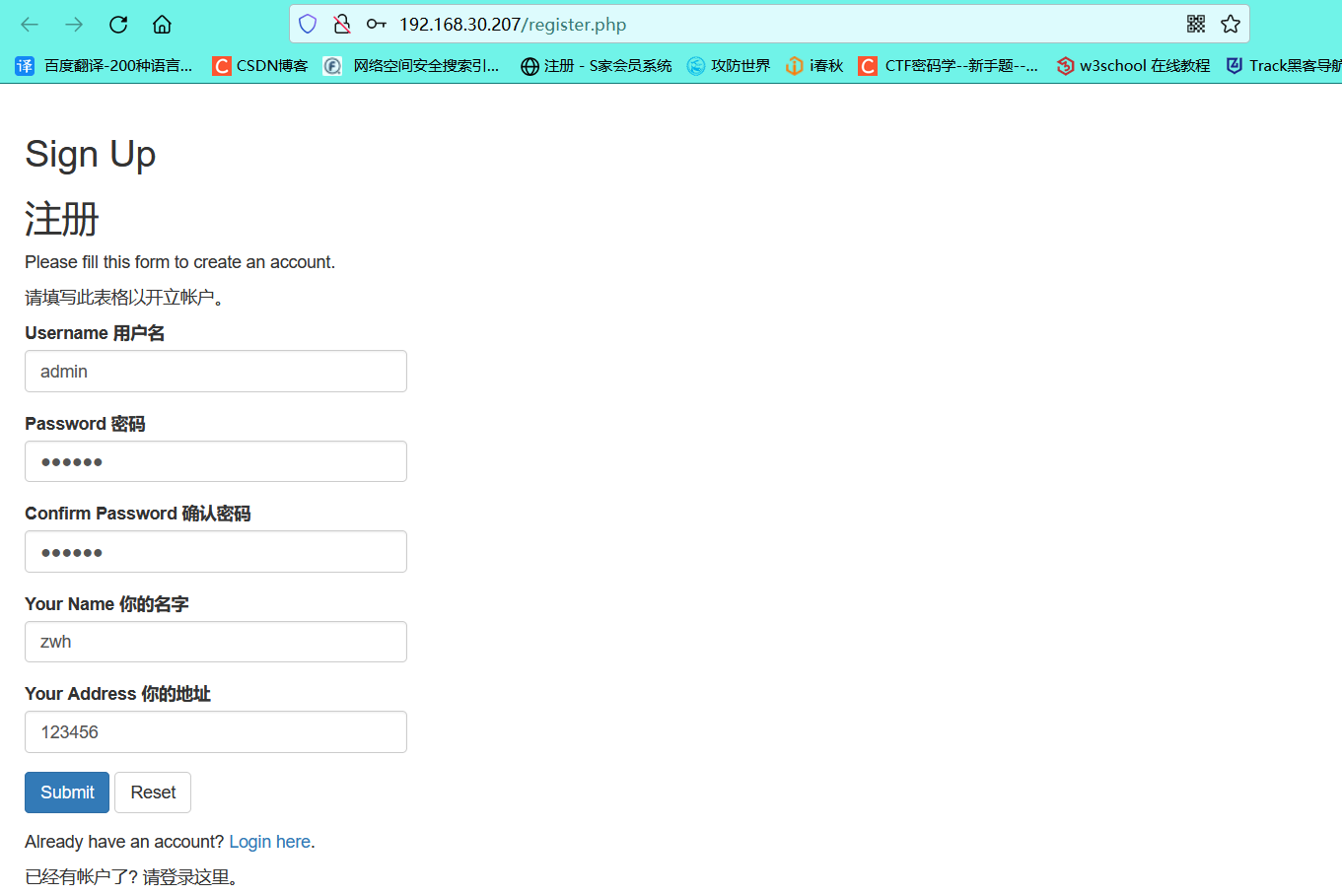Image resolution: width=1342 pixels, height=896 pixels.
Task: Open the i春秋 bookmark
Action: click(814, 66)
